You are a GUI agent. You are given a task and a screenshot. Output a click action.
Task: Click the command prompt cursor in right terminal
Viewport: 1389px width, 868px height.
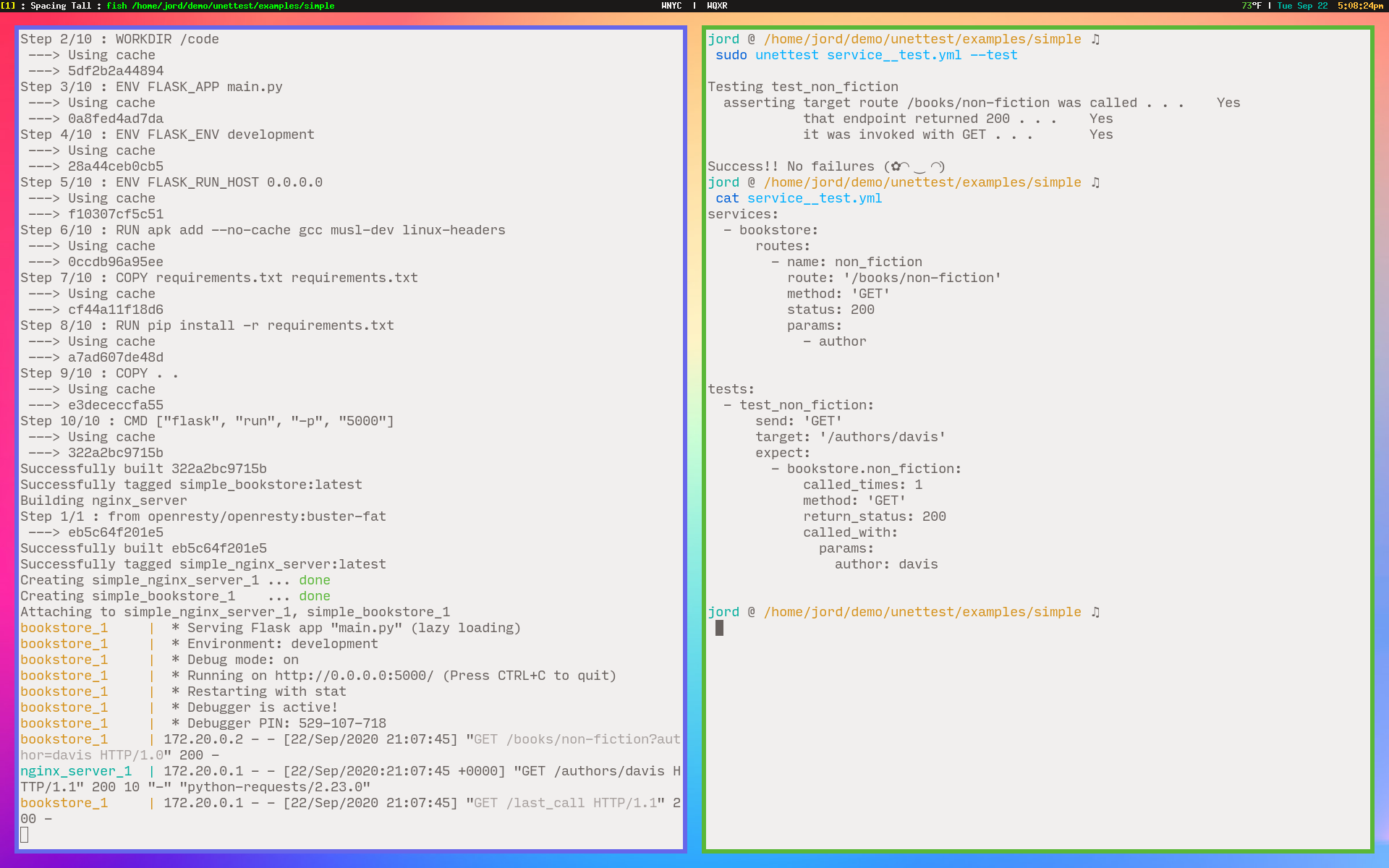(x=719, y=628)
